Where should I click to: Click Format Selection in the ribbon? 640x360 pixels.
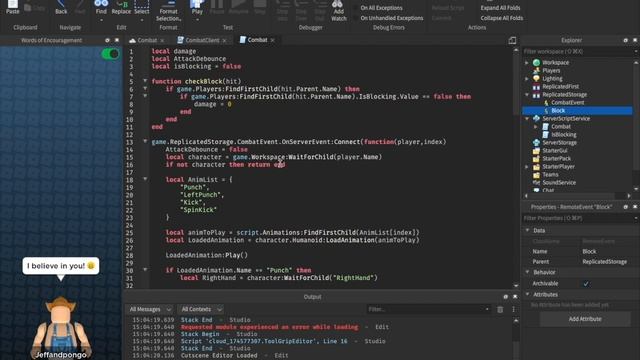pyautogui.click(x=168, y=11)
